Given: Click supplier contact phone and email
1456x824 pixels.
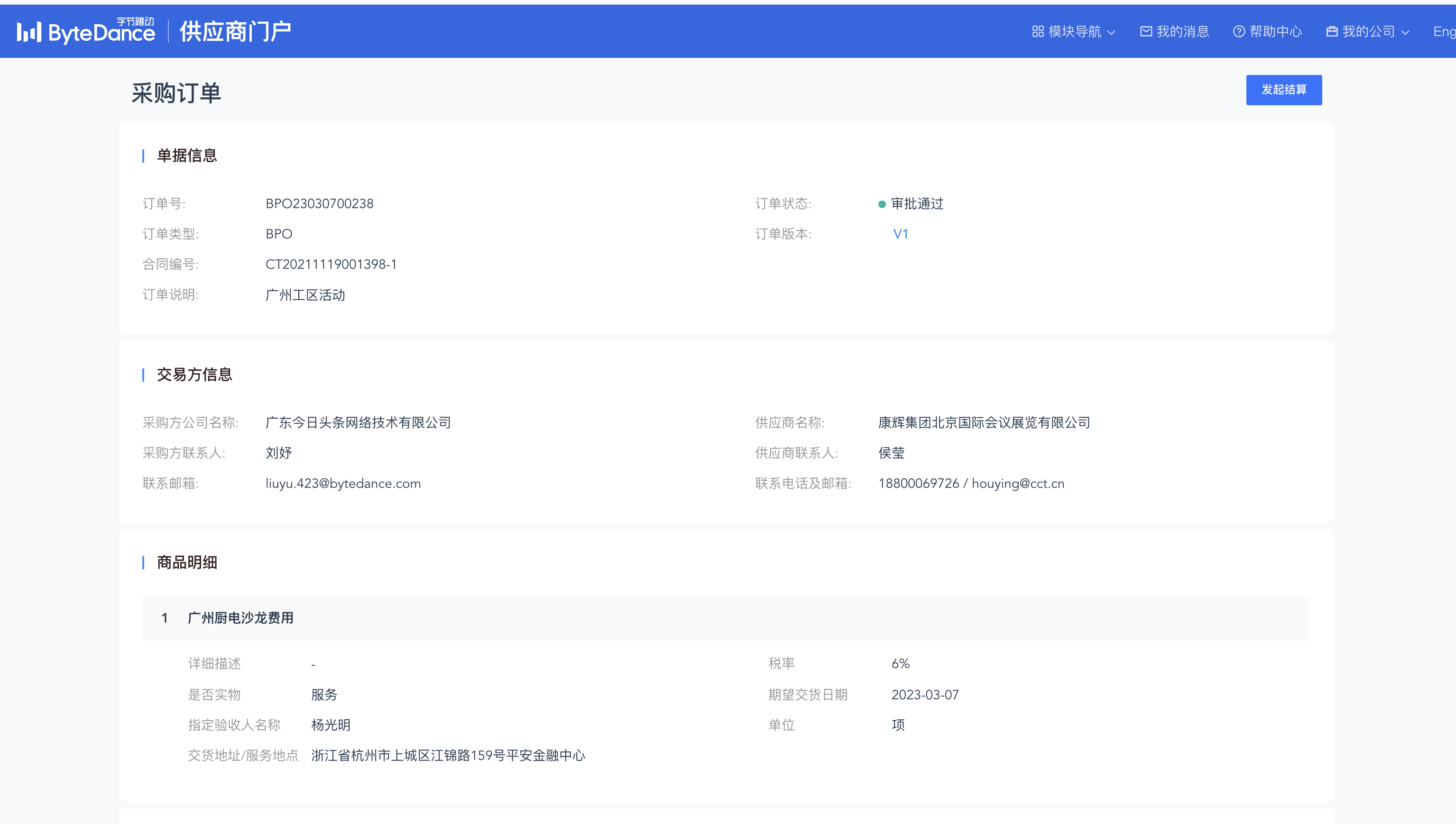Looking at the screenshot, I should 971,483.
